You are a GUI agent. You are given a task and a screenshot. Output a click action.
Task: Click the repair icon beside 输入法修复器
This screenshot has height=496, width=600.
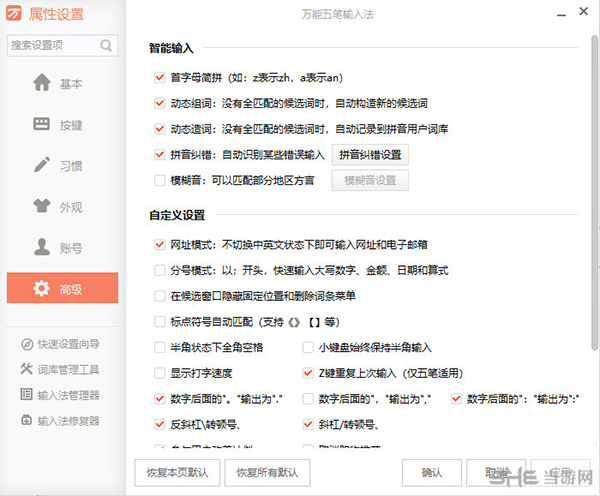26,420
